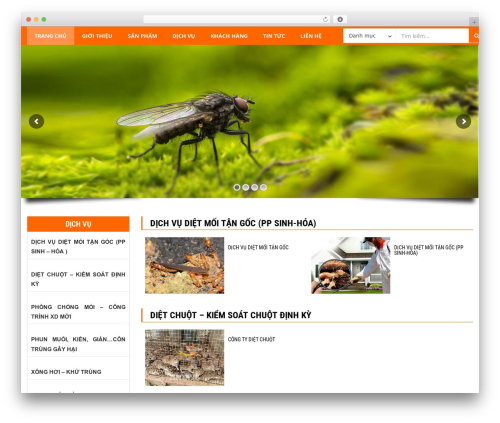
Task: Select the fourth slider pagination dot
Action: pyautogui.click(x=263, y=187)
